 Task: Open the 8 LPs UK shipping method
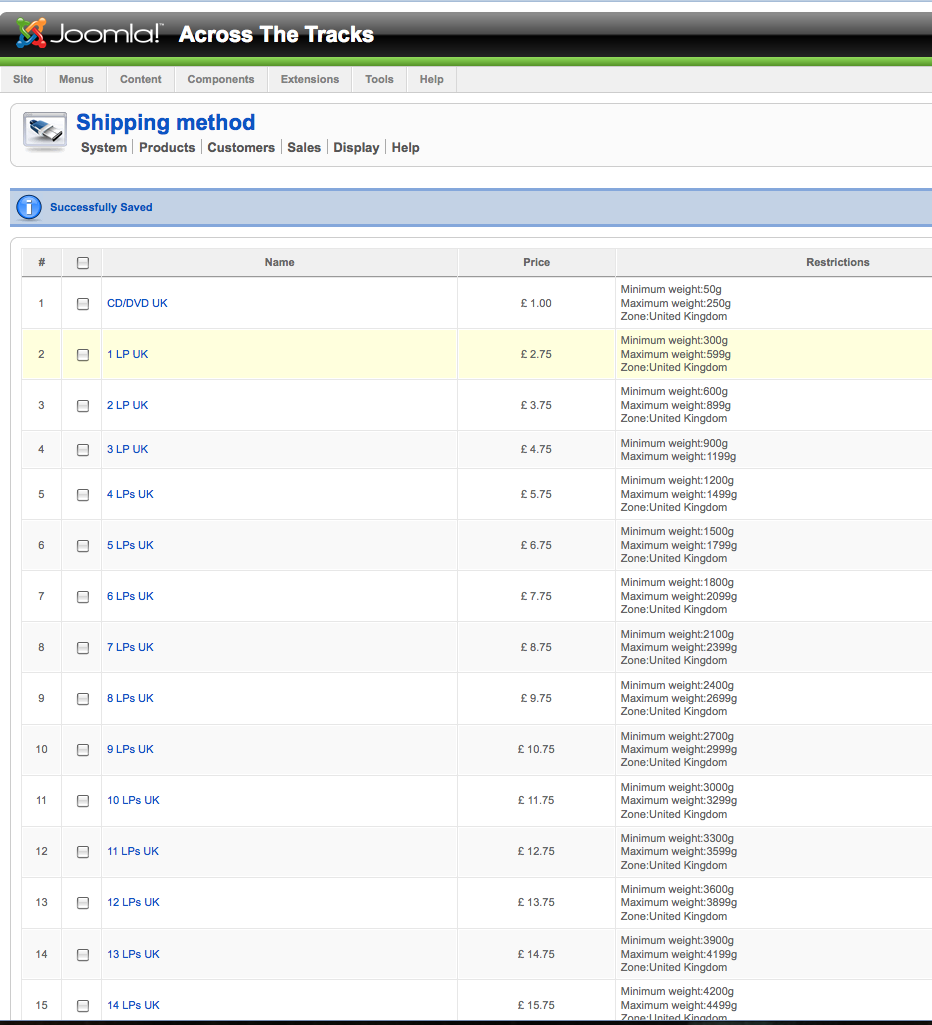(x=130, y=698)
